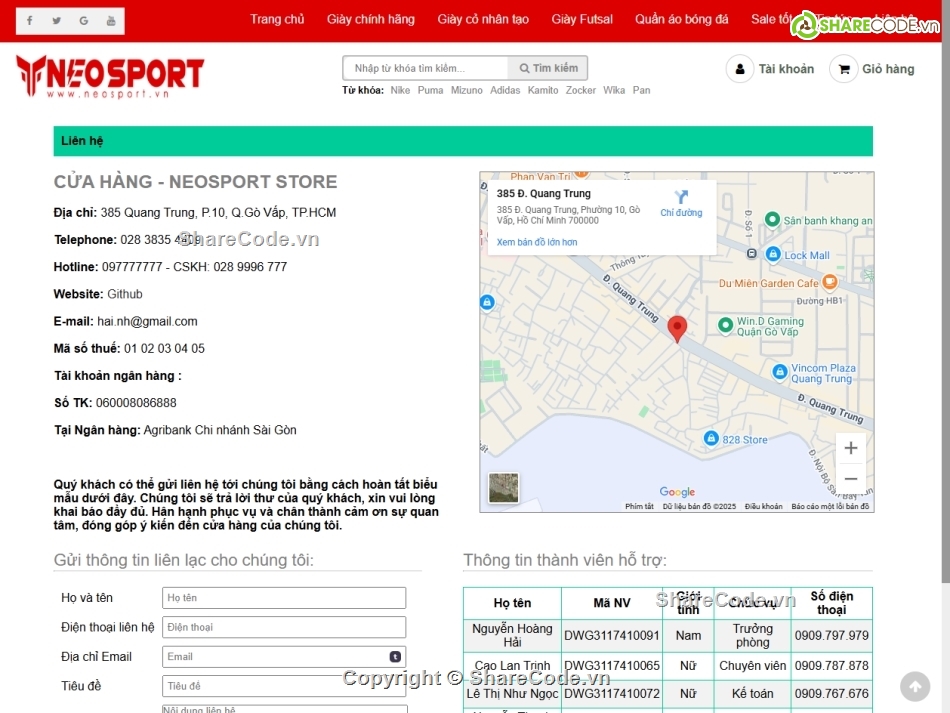
Task: Open the Facebook social icon
Action: (x=30, y=21)
